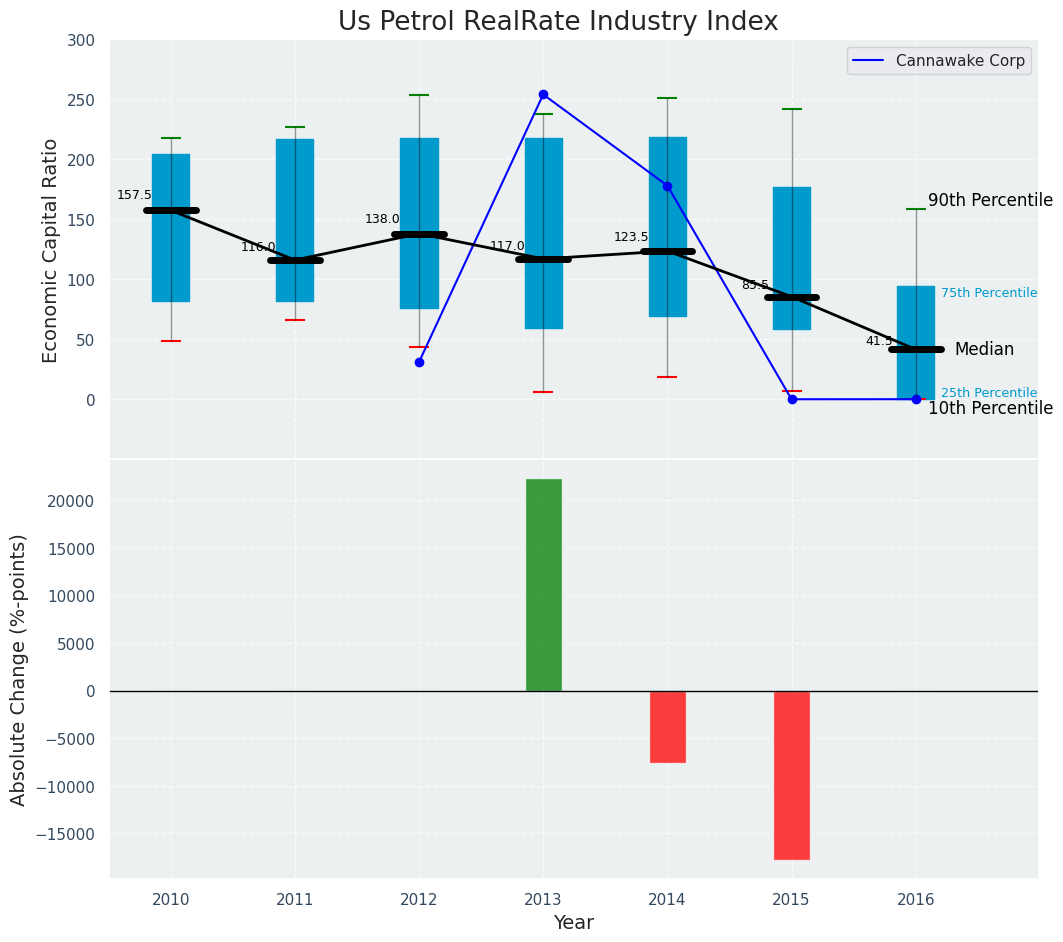Select the 10th Percentile annotation
Image resolution: width=1063 pixels, height=942 pixels.
pyautogui.click(x=989, y=409)
